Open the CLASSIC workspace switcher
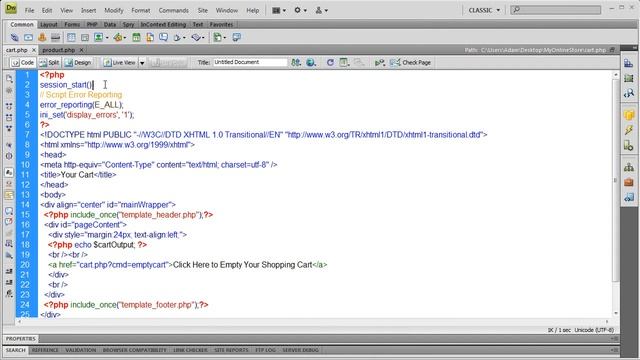640x360 pixels. pyautogui.click(x=484, y=10)
